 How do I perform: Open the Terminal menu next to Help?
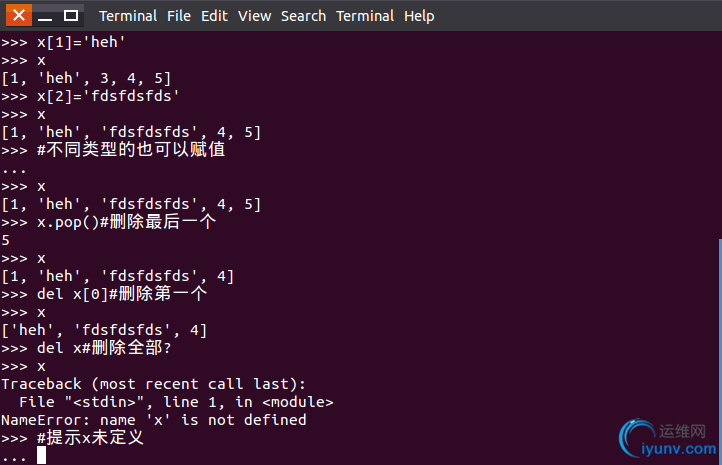(365, 16)
